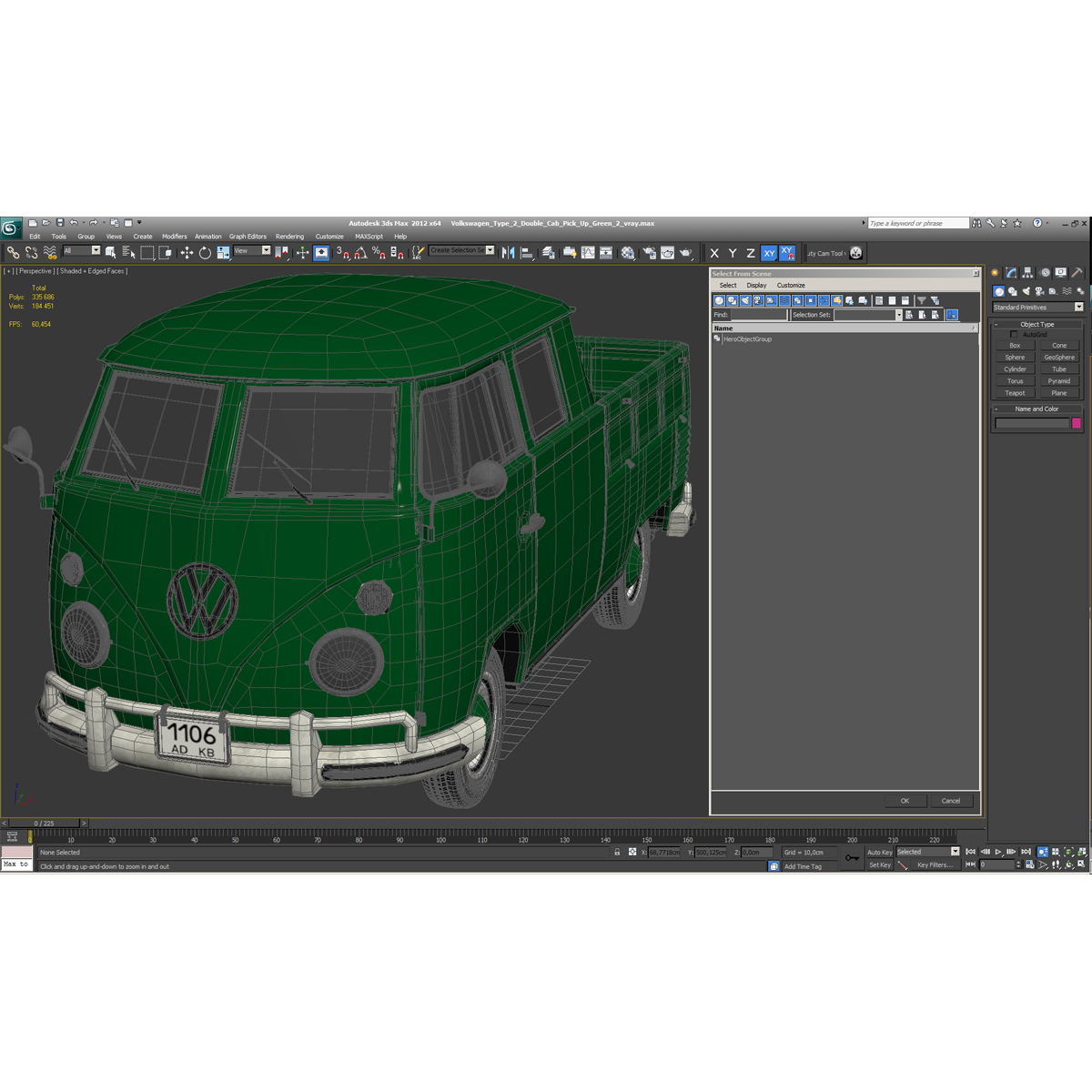Click the Key Filters button

click(935, 865)
